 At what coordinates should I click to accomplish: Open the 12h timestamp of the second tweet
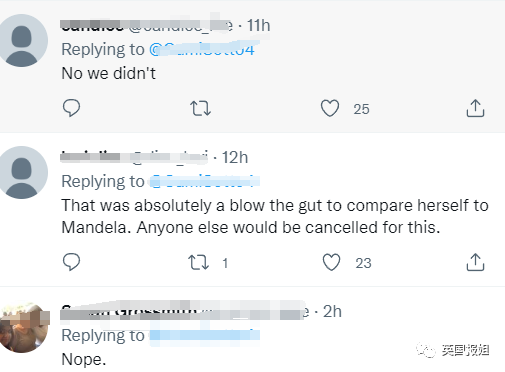[x=235, y=157]
